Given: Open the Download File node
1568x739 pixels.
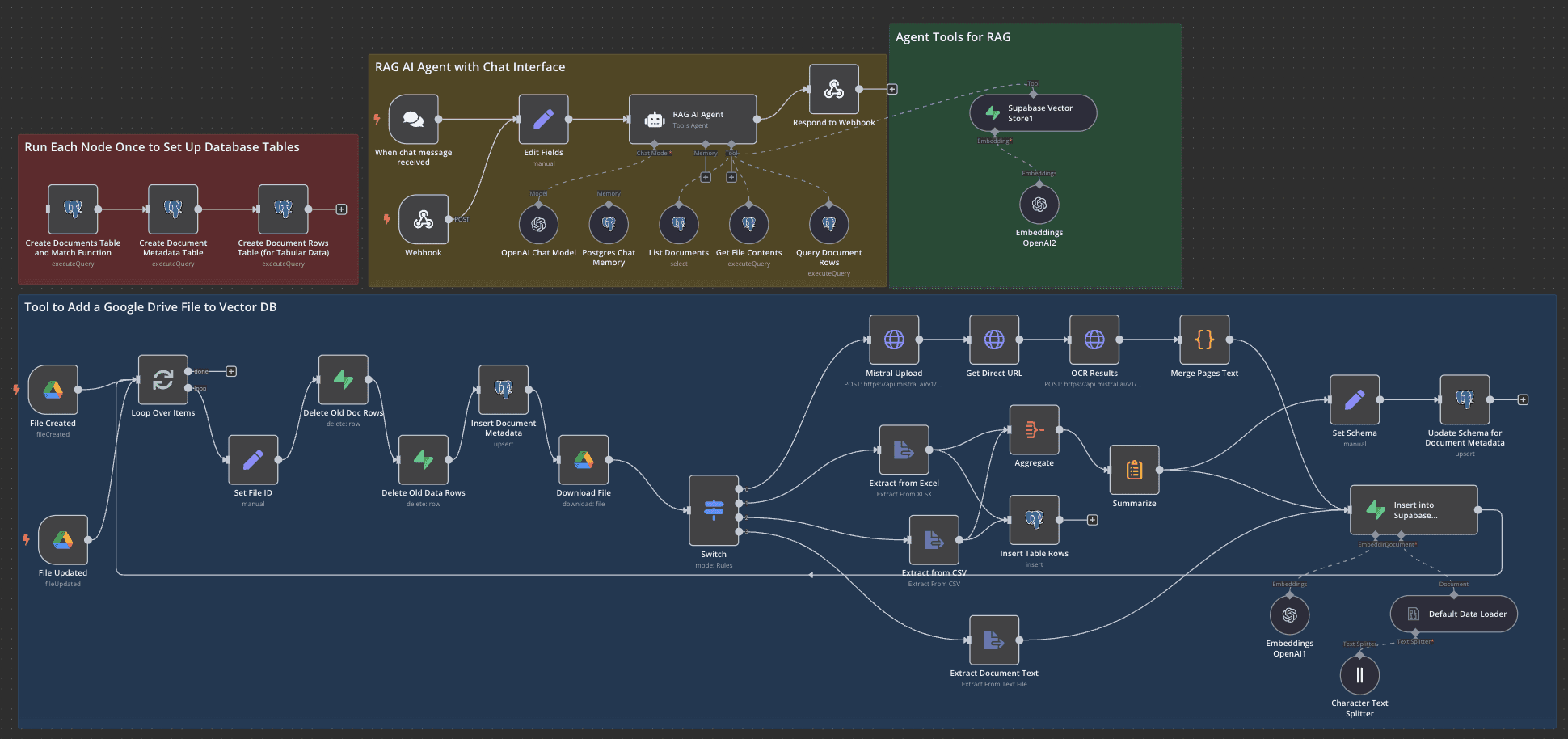Looking at the screenshot, I should [584, 459].
